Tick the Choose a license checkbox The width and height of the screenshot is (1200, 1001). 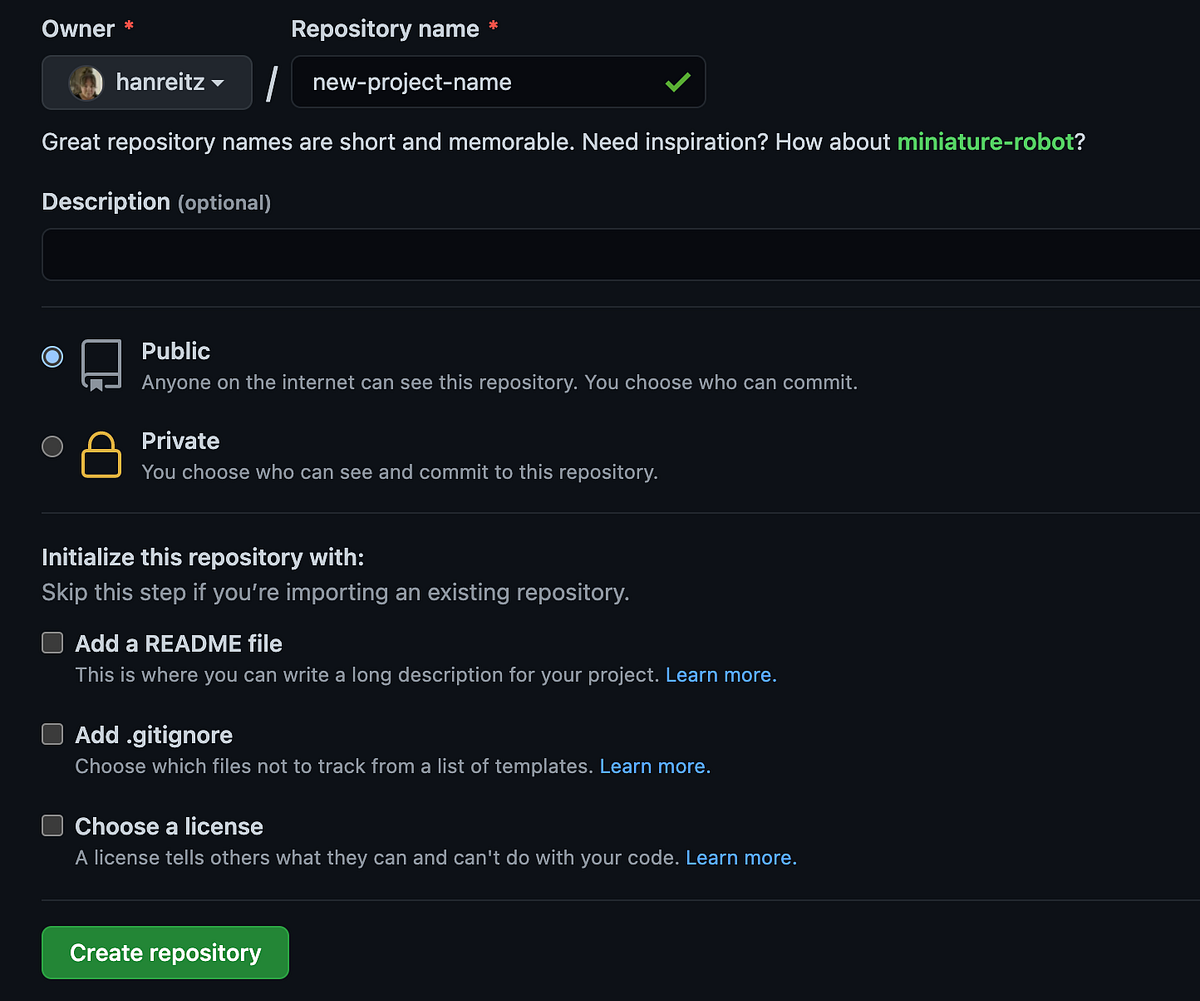52,826
